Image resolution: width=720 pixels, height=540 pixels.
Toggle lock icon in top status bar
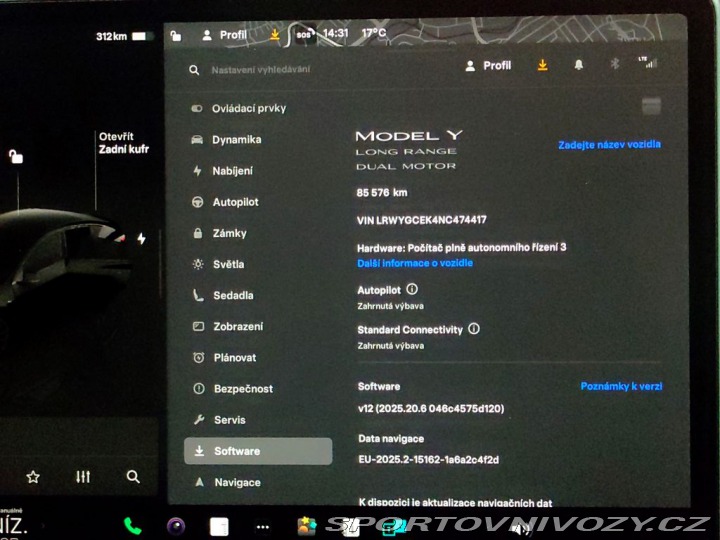(x=176, y=35)
